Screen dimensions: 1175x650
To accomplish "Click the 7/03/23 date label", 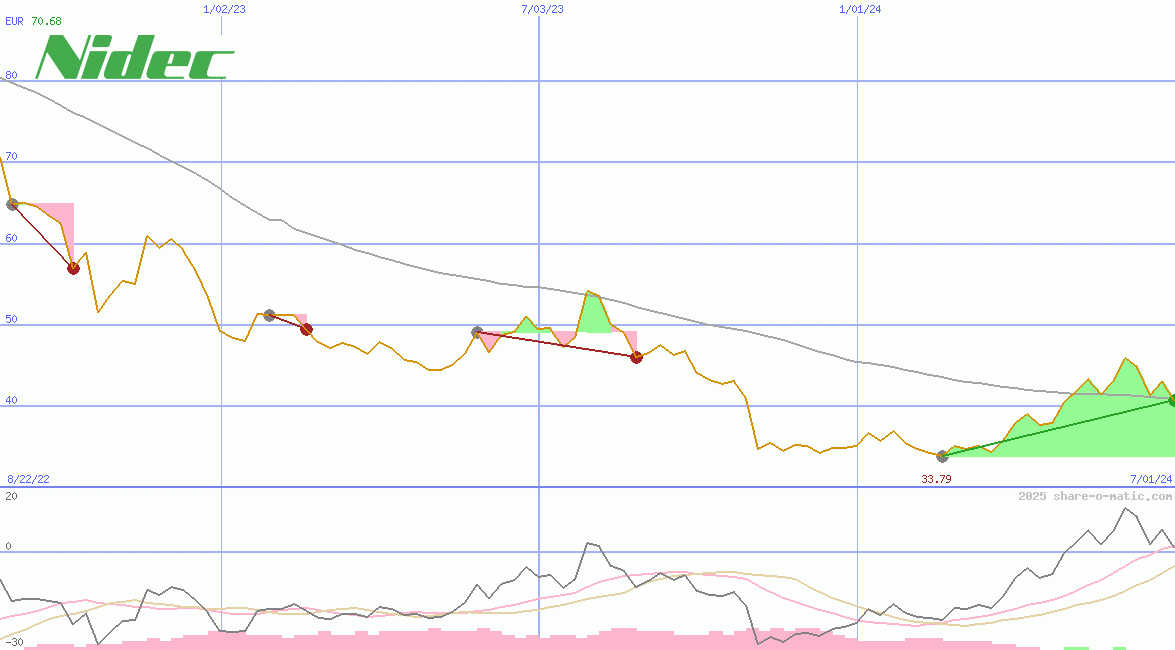I will click(x=543, y=9).
